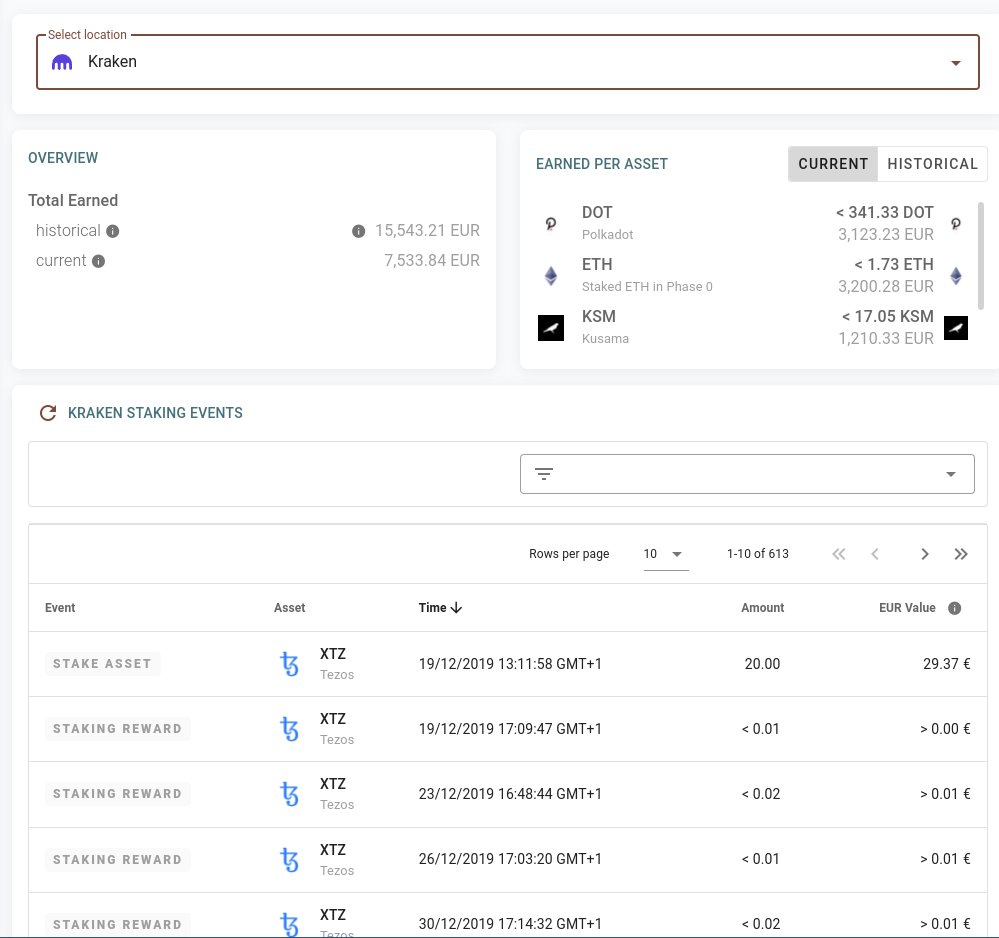Click the earned per asset list scrollbar
Image resolution: width=999 pixels, height=938 pixels.
(981, 255)
